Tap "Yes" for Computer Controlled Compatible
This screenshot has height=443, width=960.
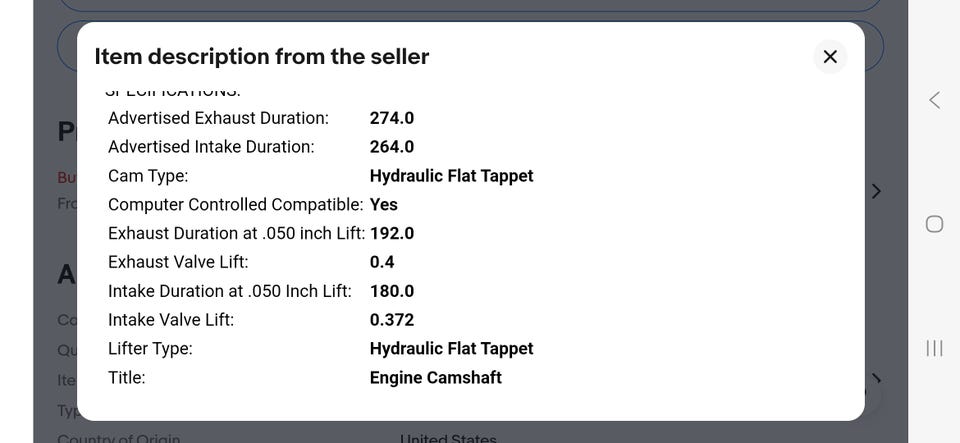(384, 205)
